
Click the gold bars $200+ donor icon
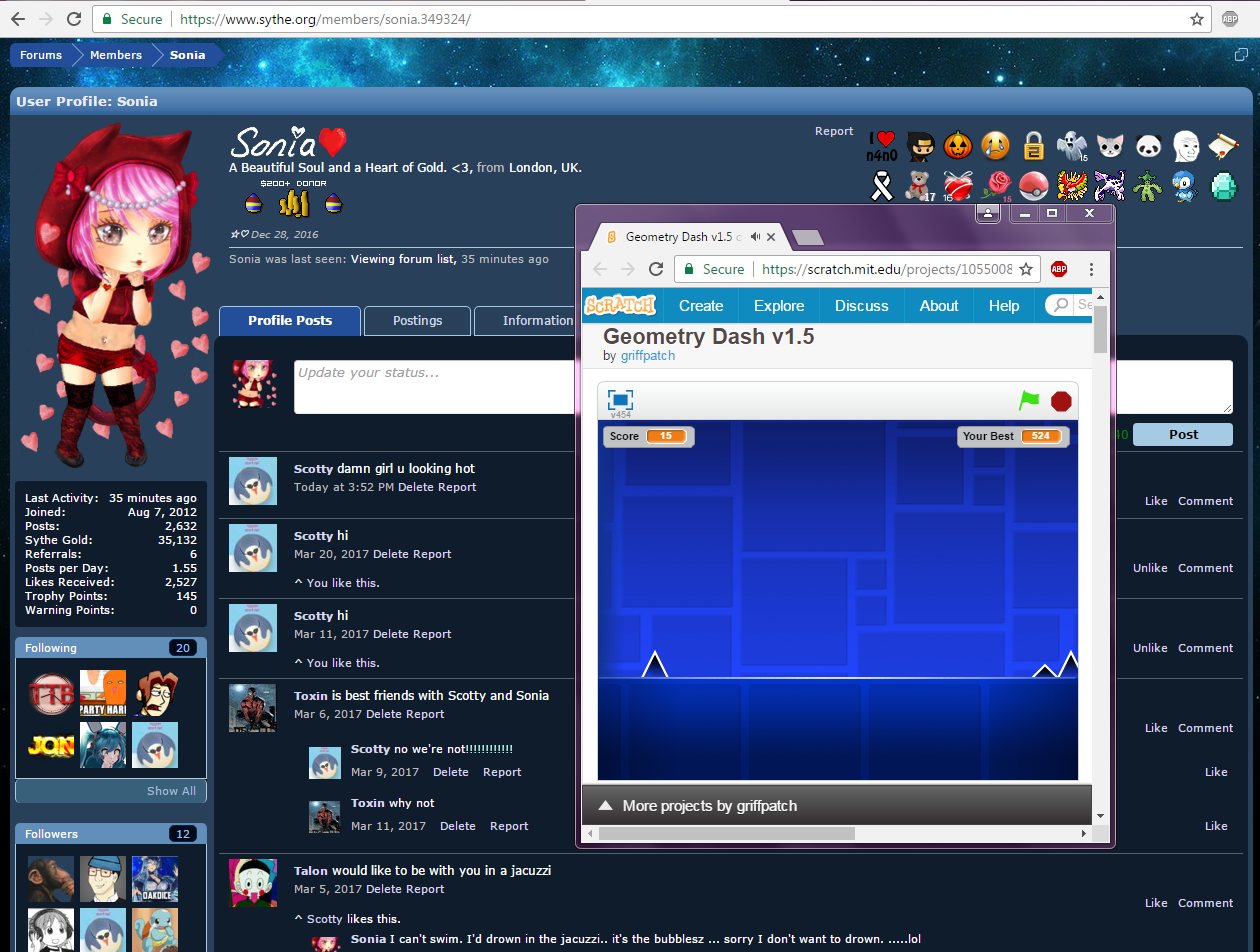[x=294, y=203]
